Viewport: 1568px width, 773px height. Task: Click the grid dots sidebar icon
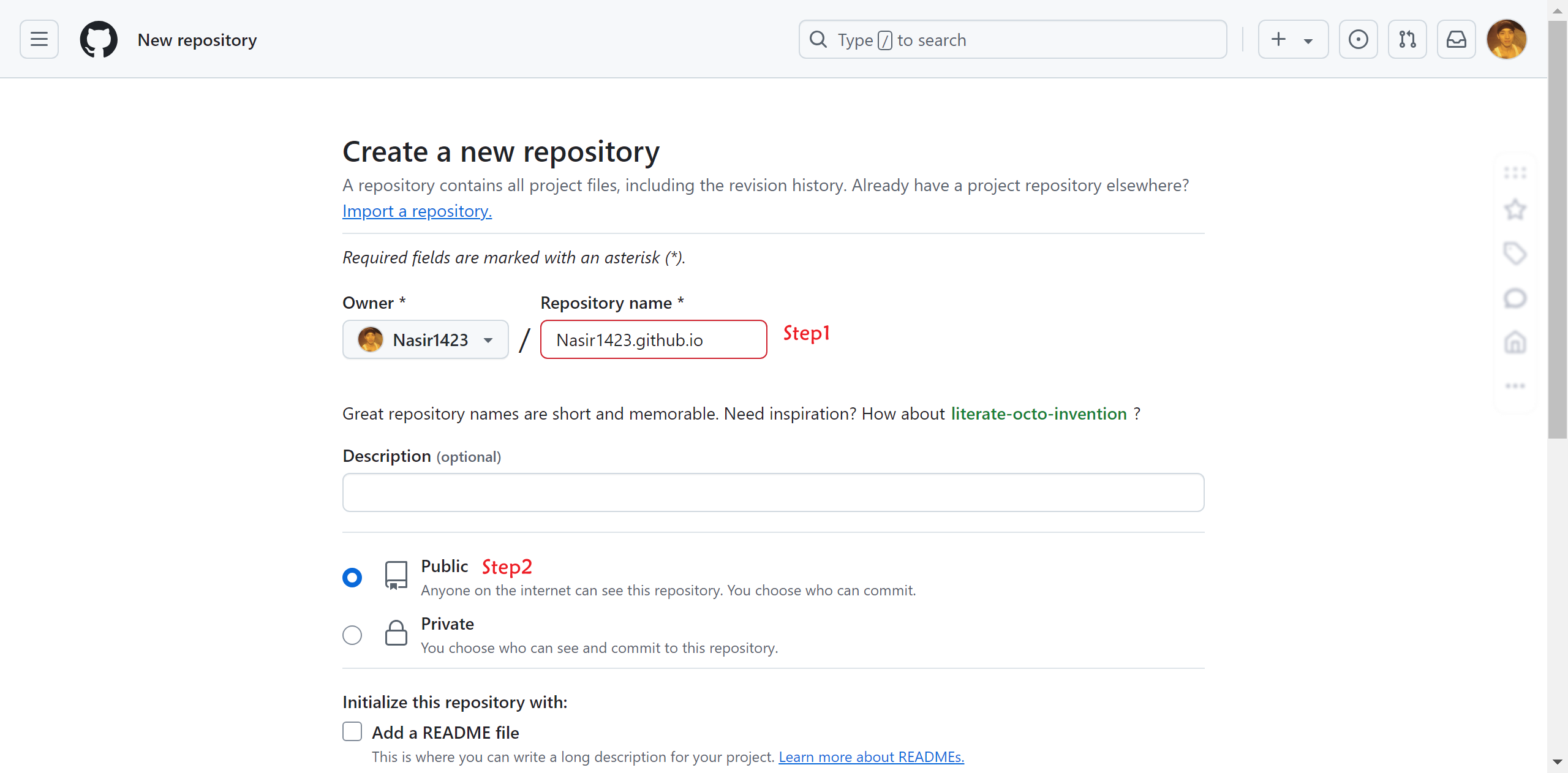point(1515,173)
